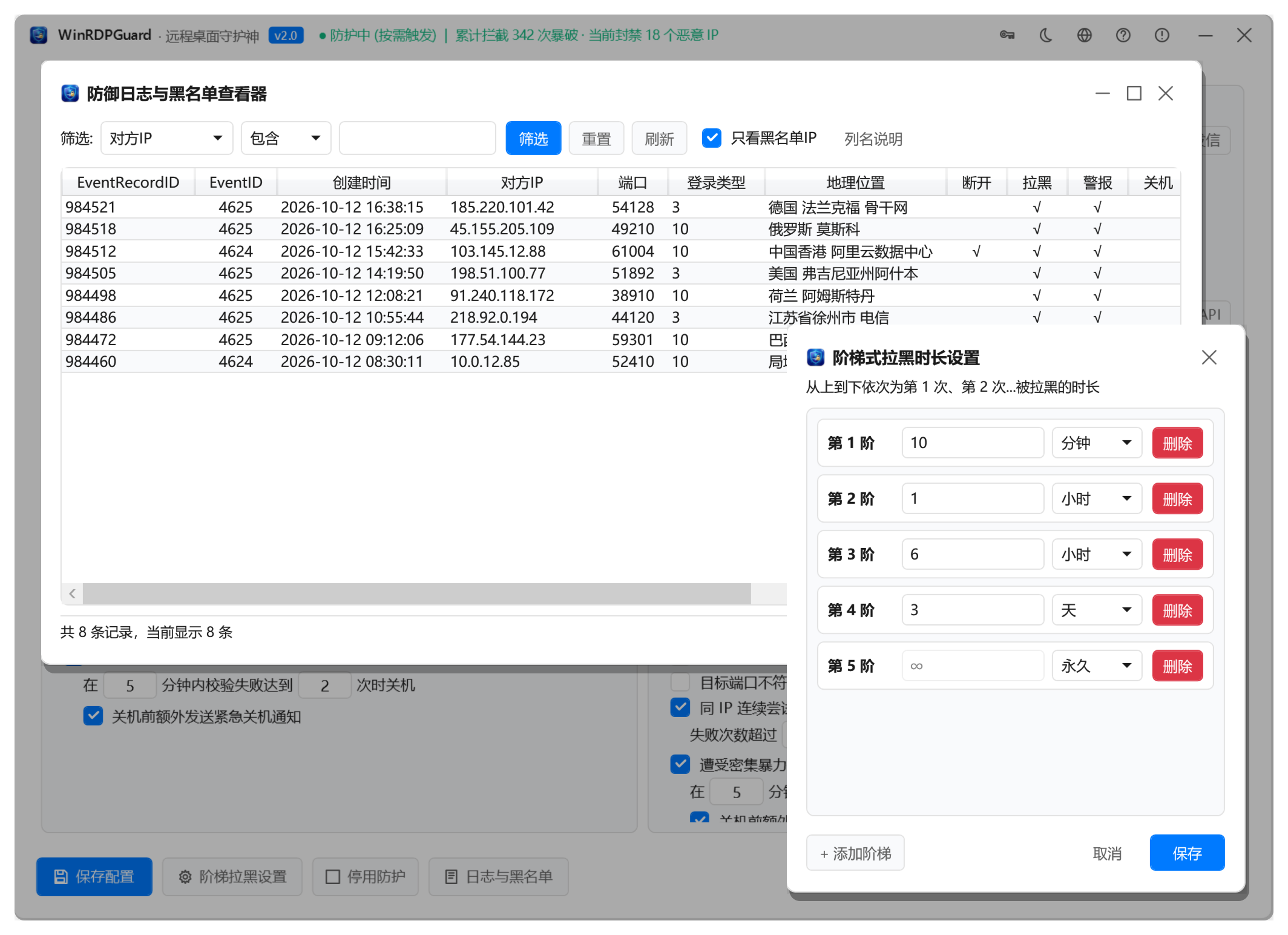Toggle dark mode moon icon
The width and height of the screenshot is (1288, 935).
pos(1046,35)
